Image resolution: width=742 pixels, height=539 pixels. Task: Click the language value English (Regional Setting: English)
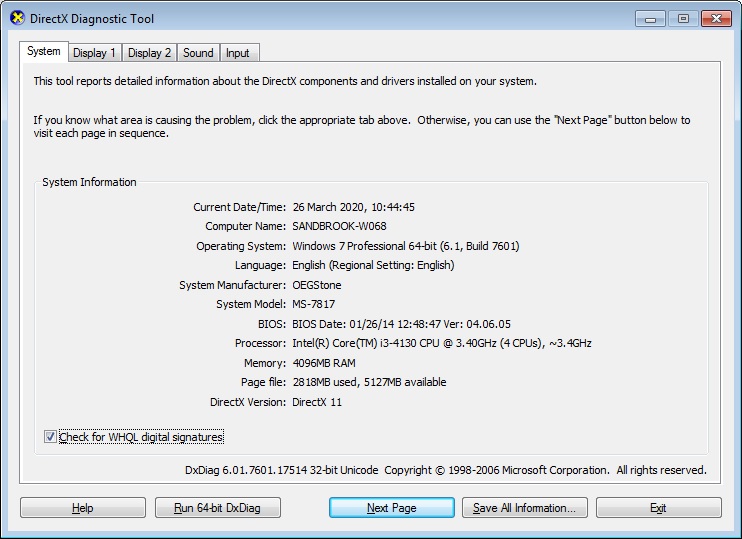[373, 265]
